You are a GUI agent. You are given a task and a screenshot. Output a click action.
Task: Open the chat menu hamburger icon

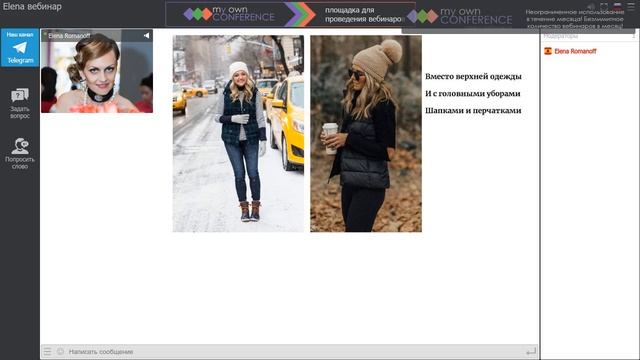coord(48,351)
